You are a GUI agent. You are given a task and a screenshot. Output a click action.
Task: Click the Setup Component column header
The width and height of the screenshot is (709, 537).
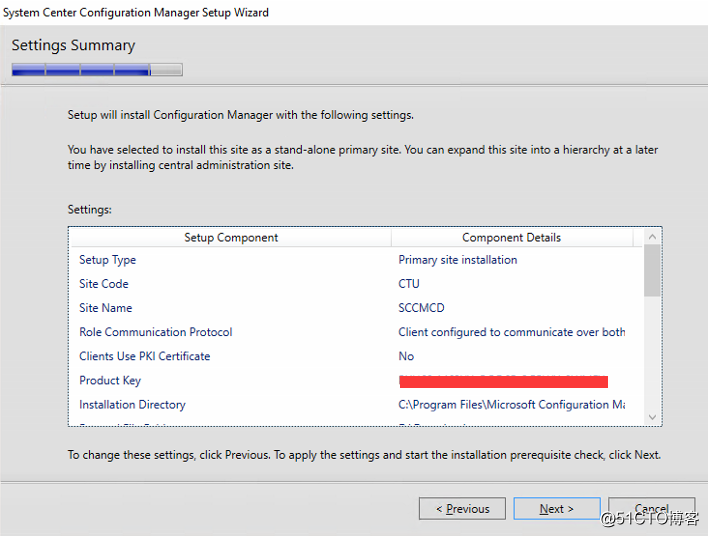[231, 238]
